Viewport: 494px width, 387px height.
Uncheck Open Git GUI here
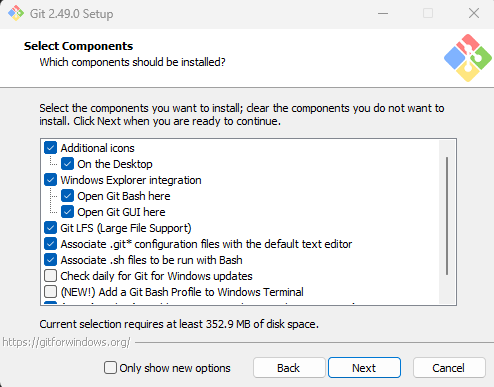[x=67, y=212]
